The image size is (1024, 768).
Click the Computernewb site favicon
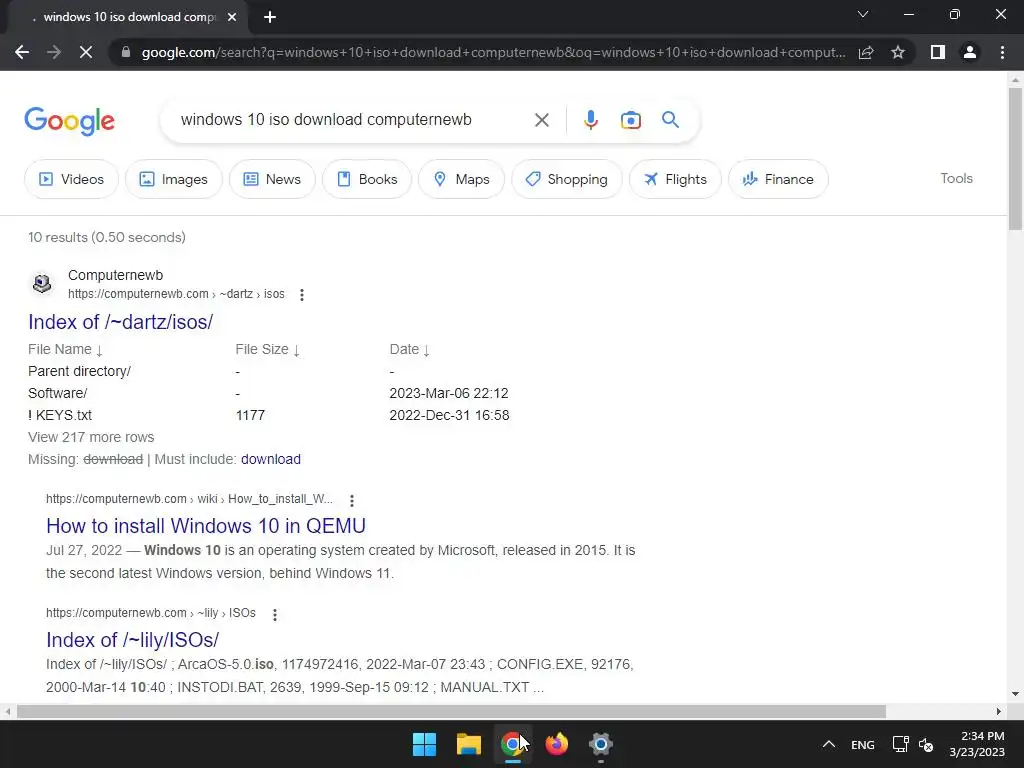pyautogui.click(x=42, y=284)
